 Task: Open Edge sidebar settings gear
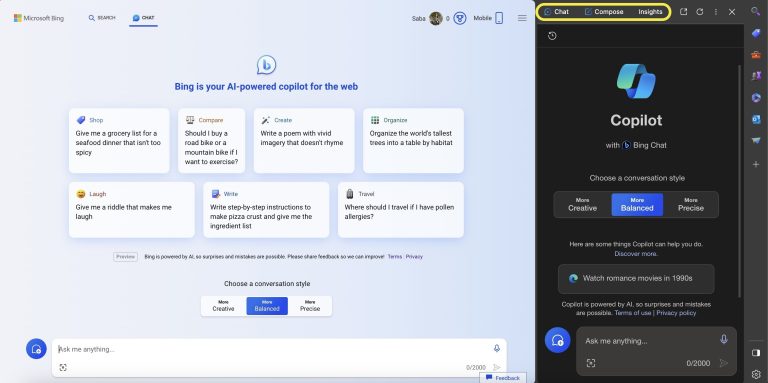click(x=756, y=375)
